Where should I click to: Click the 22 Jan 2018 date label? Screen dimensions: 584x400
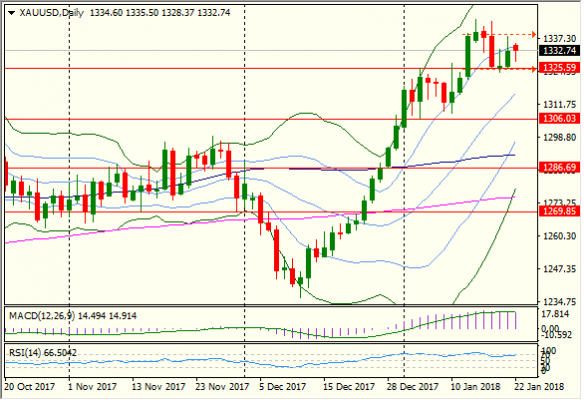click(x=540, y=387)
